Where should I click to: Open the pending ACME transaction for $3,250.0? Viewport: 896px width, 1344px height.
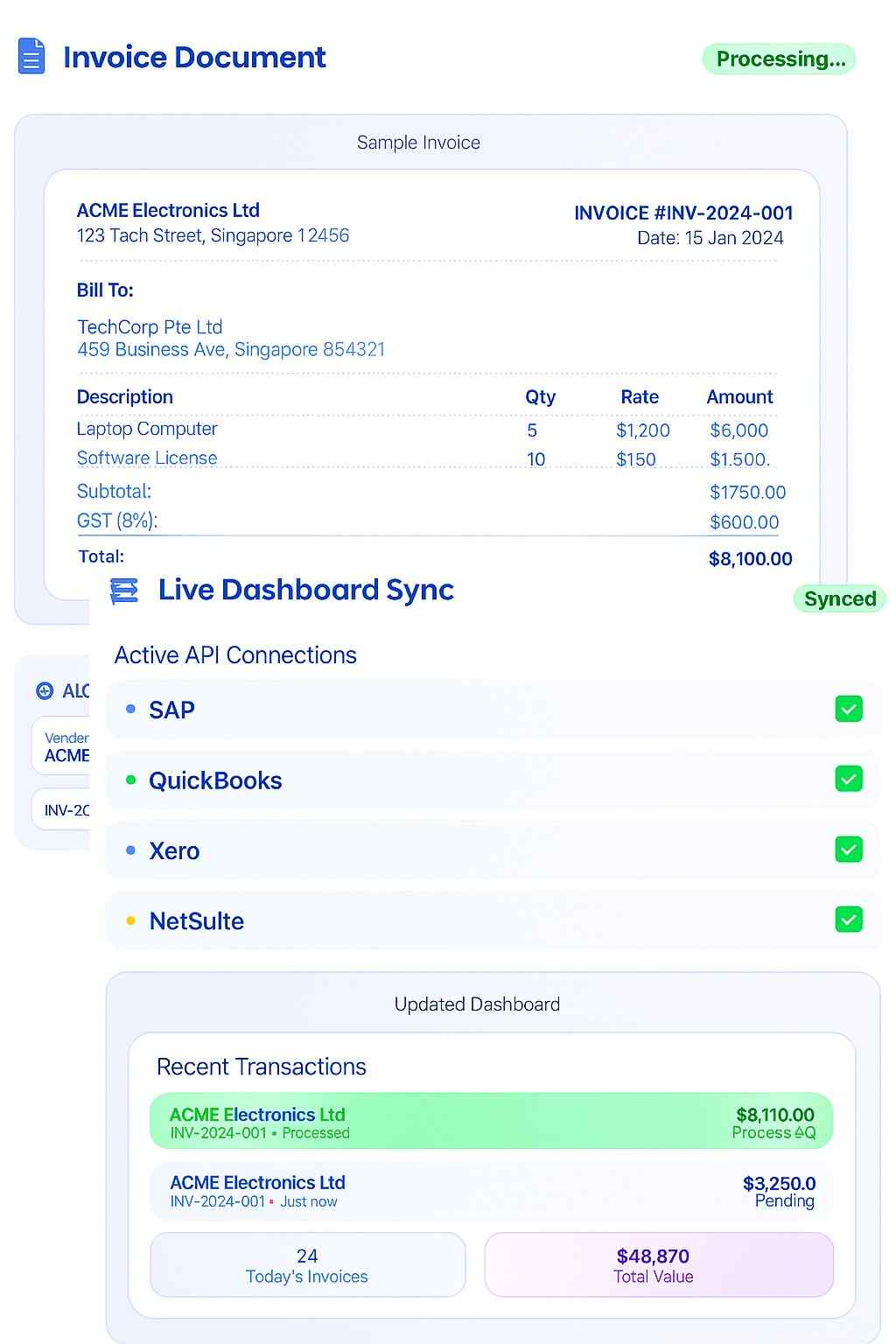pyautogui.click(x=491, y=1191)
